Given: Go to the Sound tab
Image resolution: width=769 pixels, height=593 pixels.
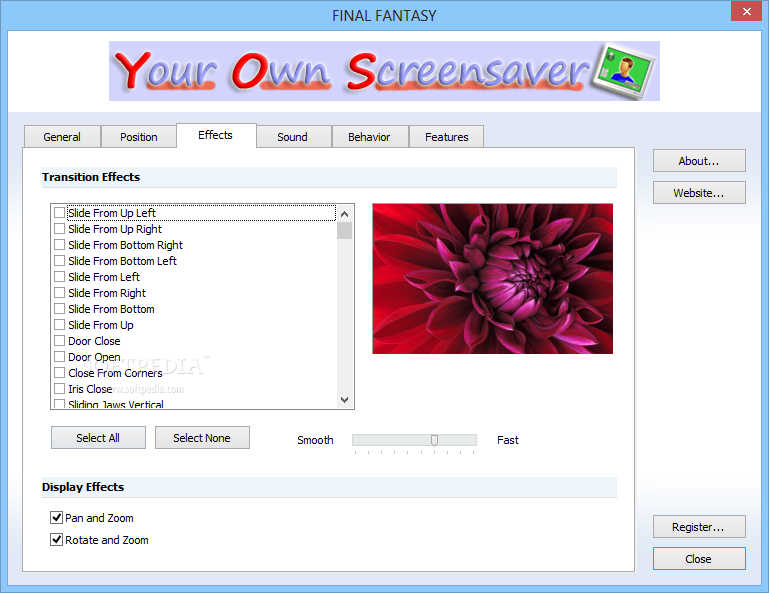Looking at the screenshot, I should pos(293,137).
